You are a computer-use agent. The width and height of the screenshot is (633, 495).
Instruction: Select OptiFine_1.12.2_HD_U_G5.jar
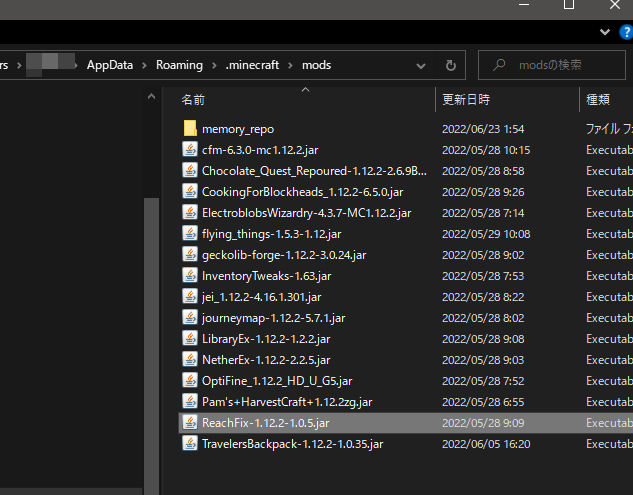tap(277, 381)
